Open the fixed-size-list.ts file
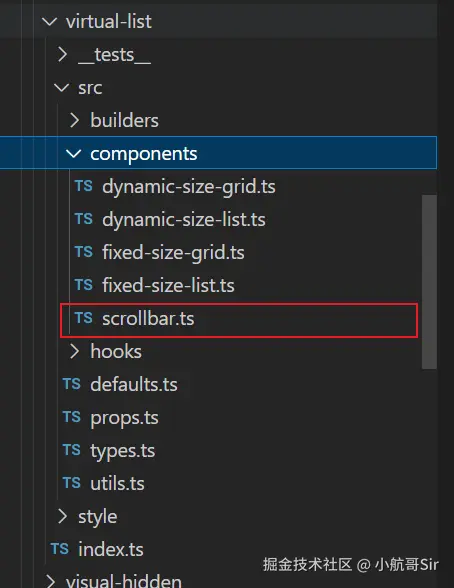The image size is (454, 588). [x=168, y=285]
